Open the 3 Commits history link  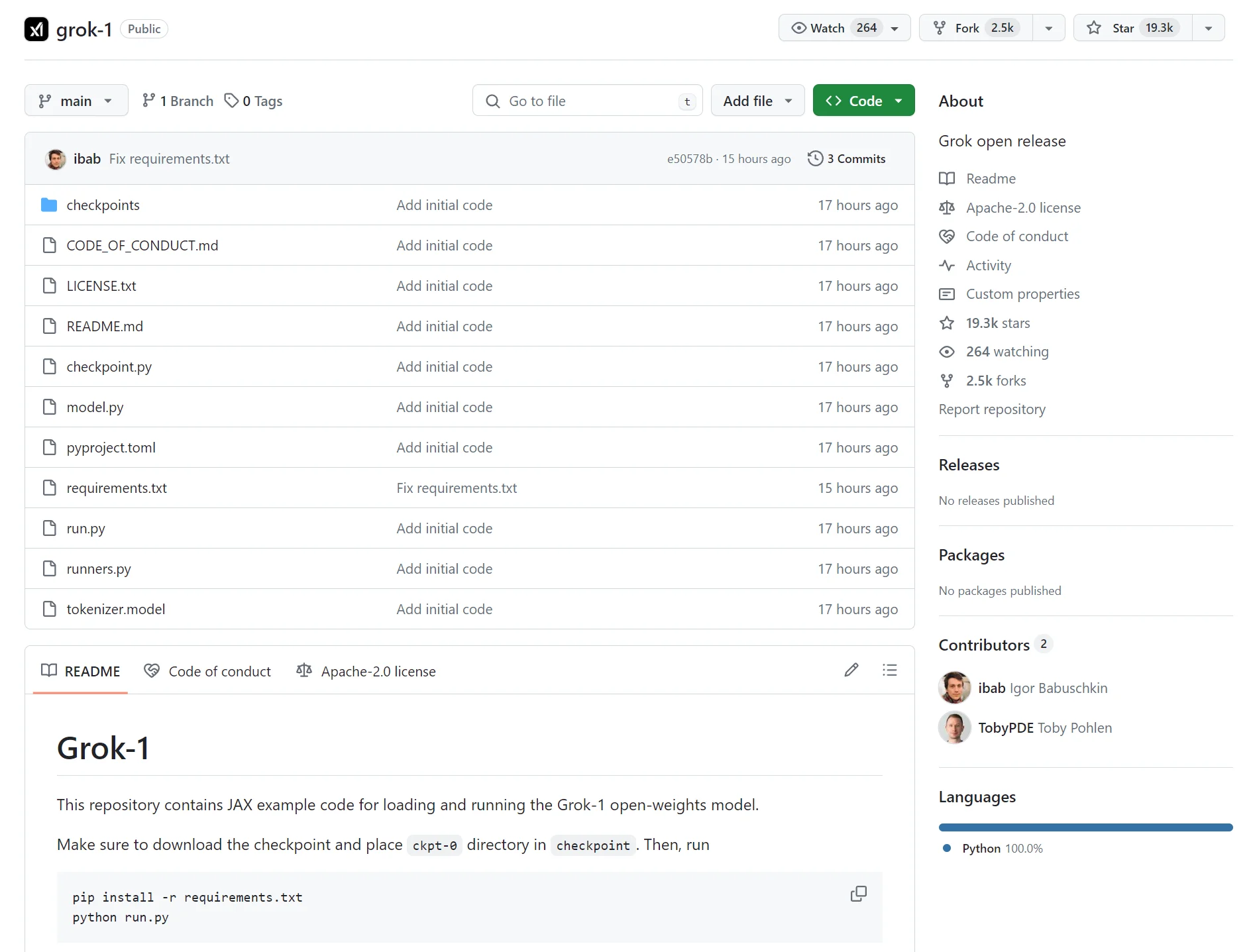(847, 159)
